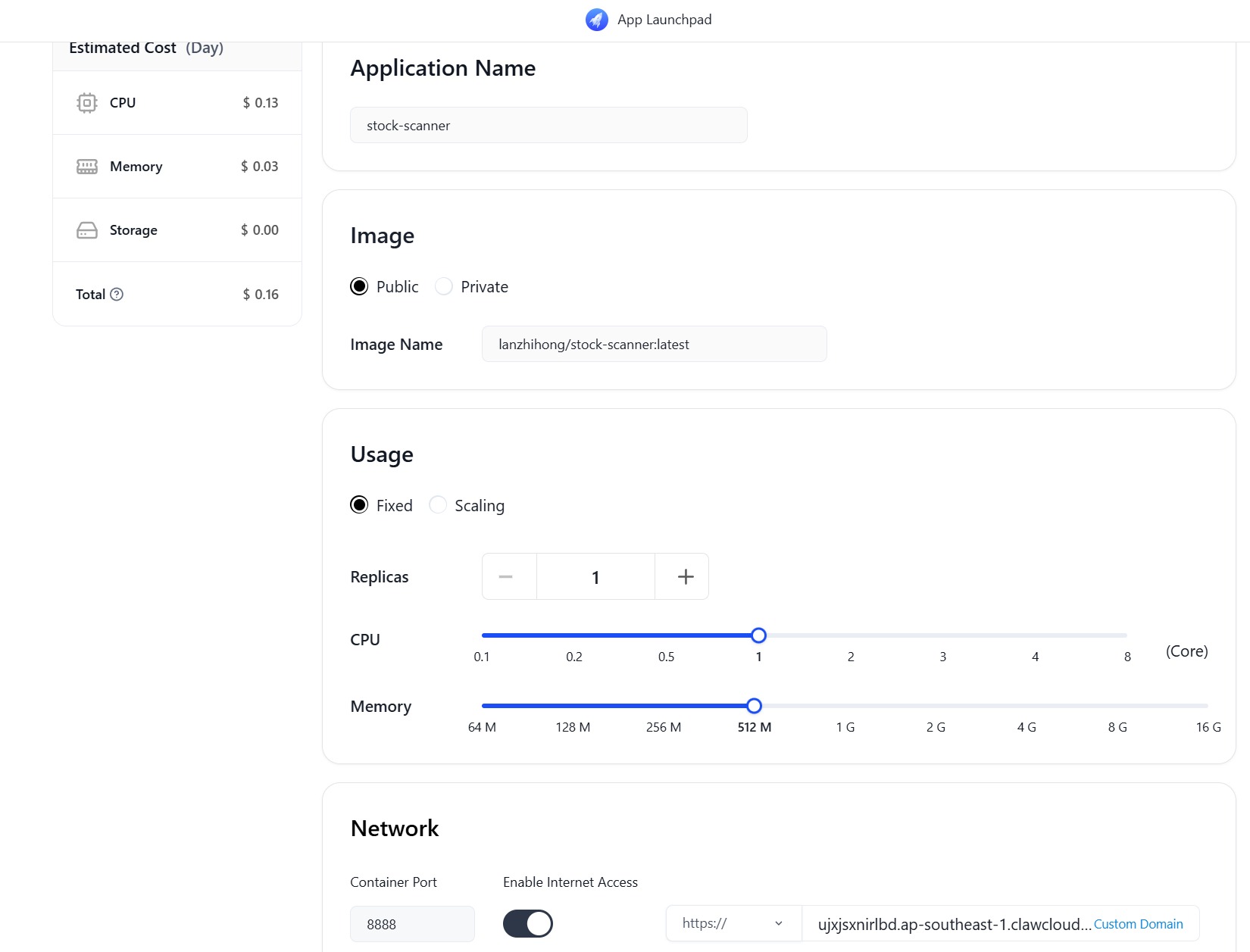Screen dimensions: 1250x952
Task: Click the Image Name input field
Action: (x=654, y=345)
